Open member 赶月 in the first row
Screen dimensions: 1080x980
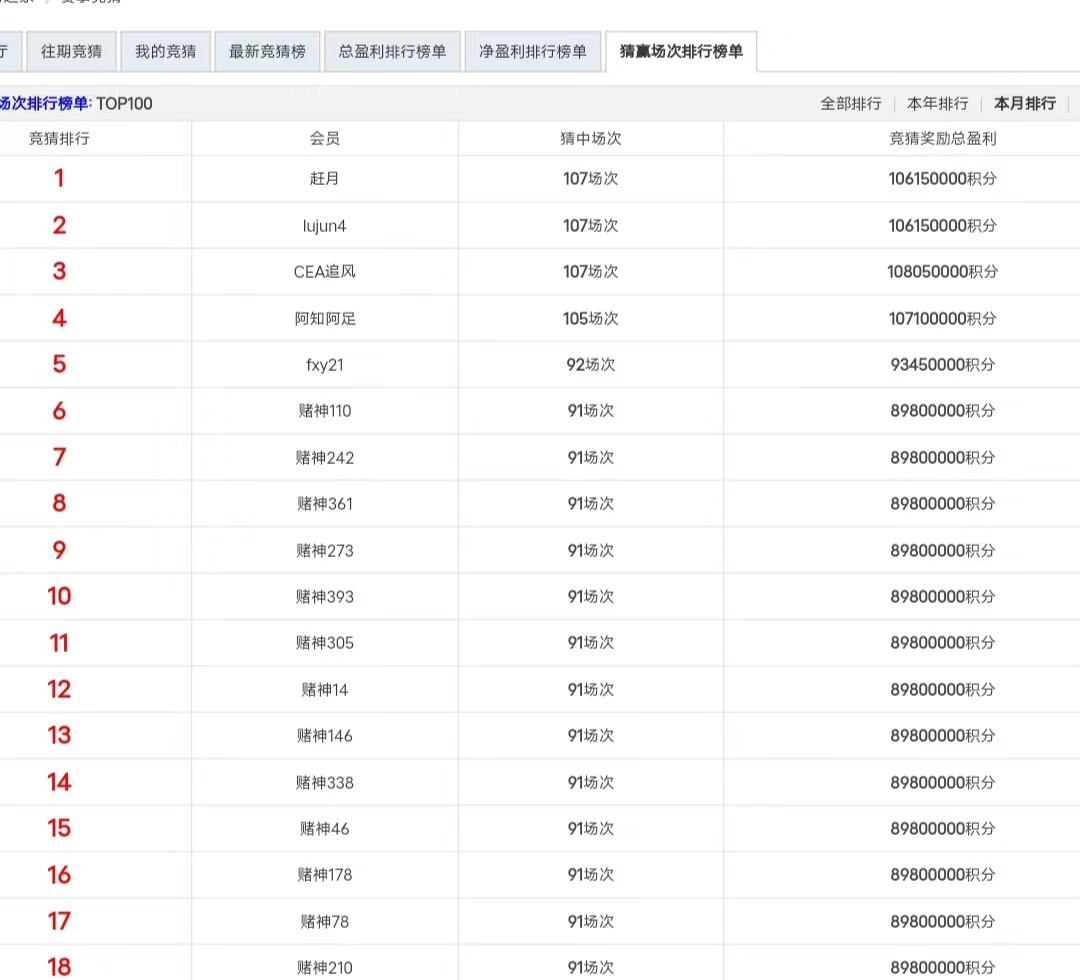(325, 179)
